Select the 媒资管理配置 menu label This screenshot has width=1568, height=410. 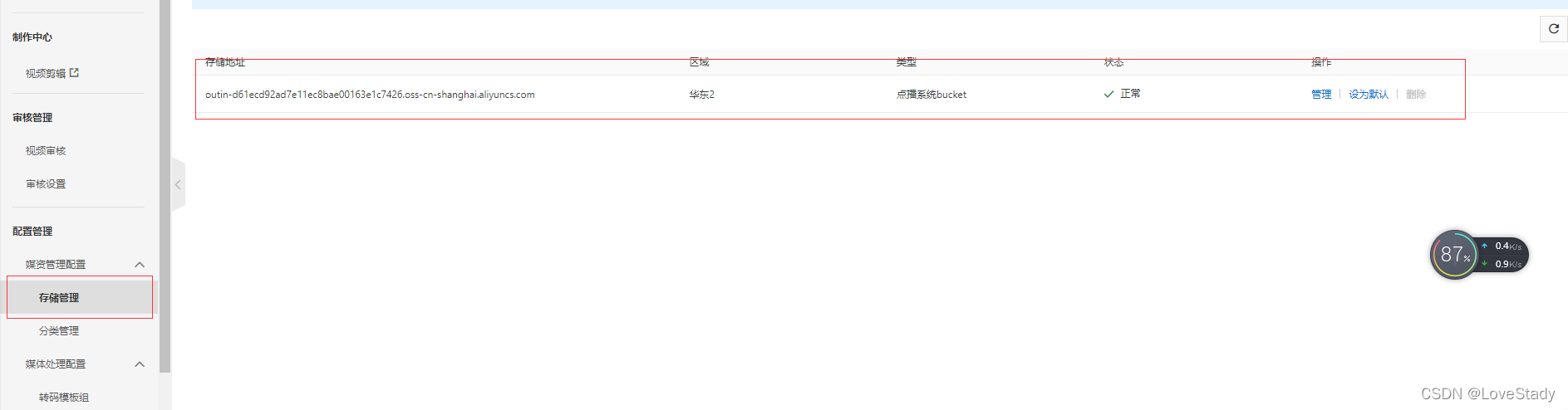[56, 265]
